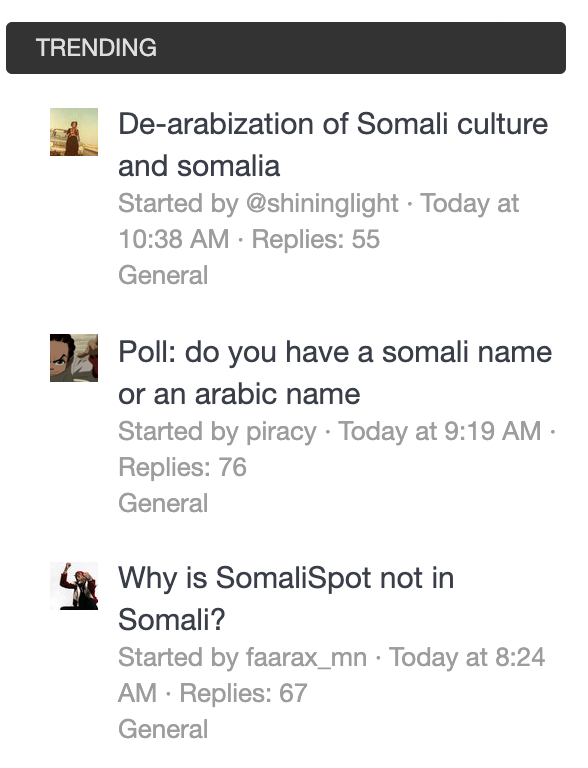Viewport: 588px width, 768px height.
Task: Open General forum under faarax_mn's thread
Action: coord(163,729)
